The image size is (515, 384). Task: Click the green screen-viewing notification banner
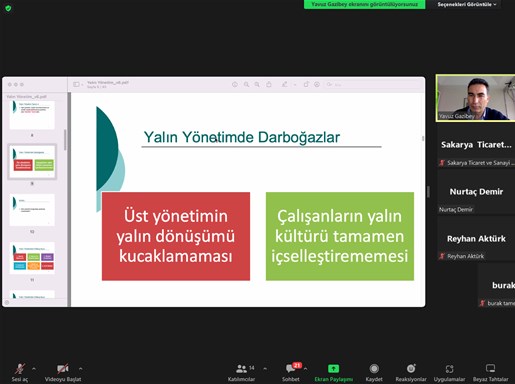click(364, 4)
